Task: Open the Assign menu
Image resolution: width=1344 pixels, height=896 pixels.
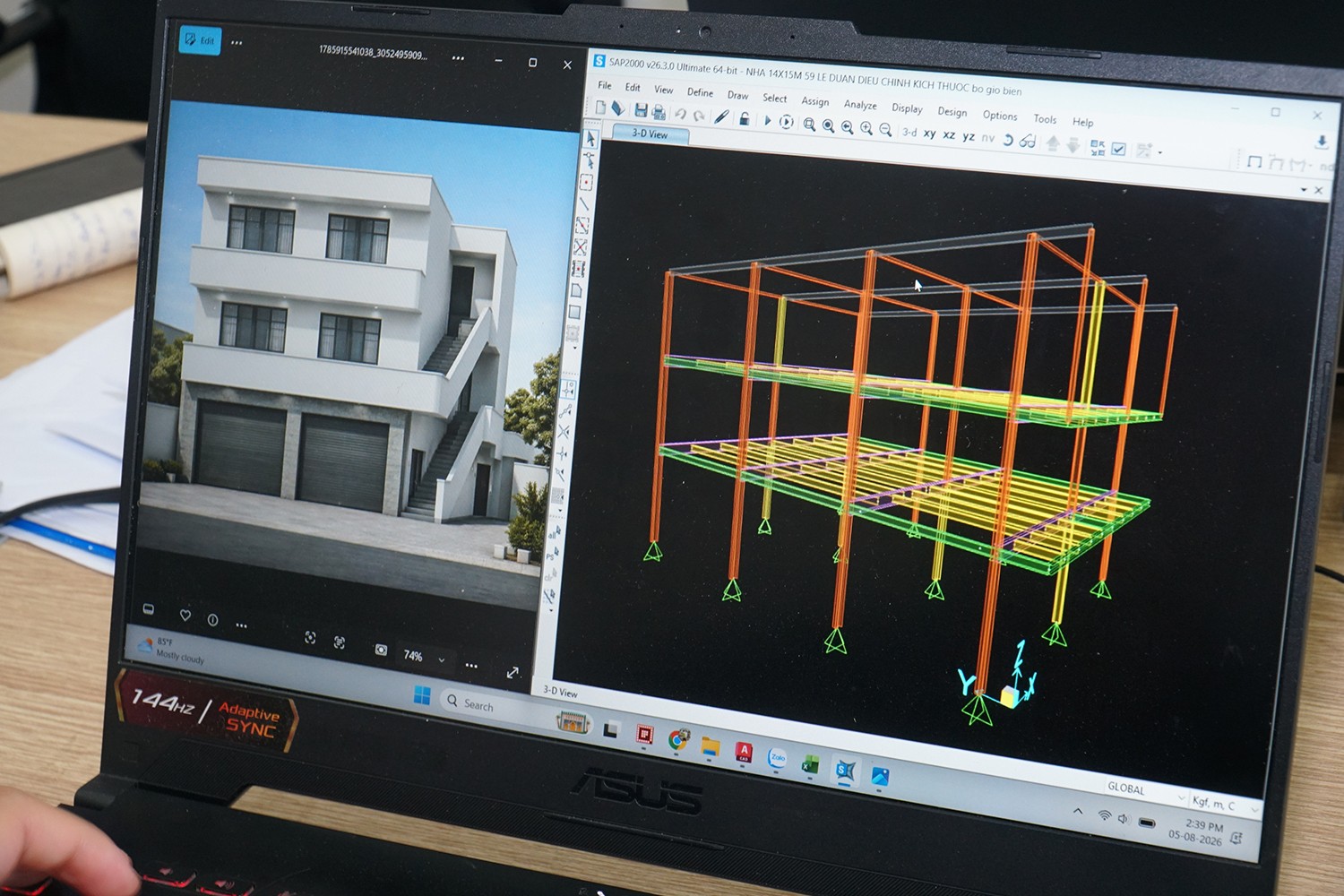Action: point(814,101)
